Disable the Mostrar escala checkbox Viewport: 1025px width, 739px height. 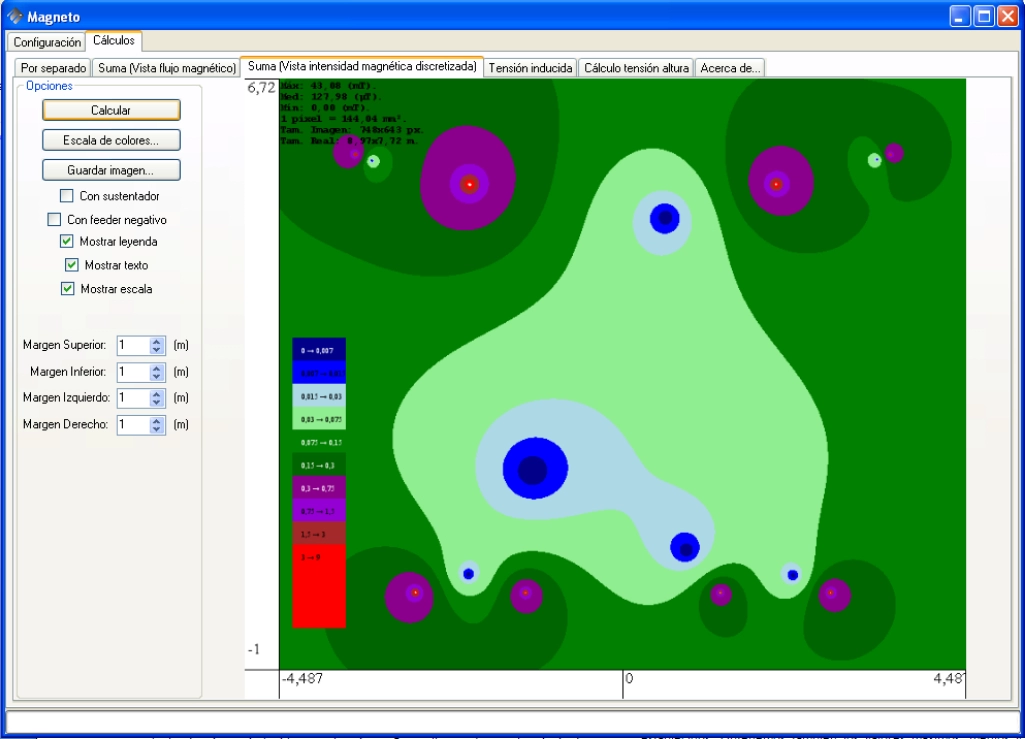point(67,290)
